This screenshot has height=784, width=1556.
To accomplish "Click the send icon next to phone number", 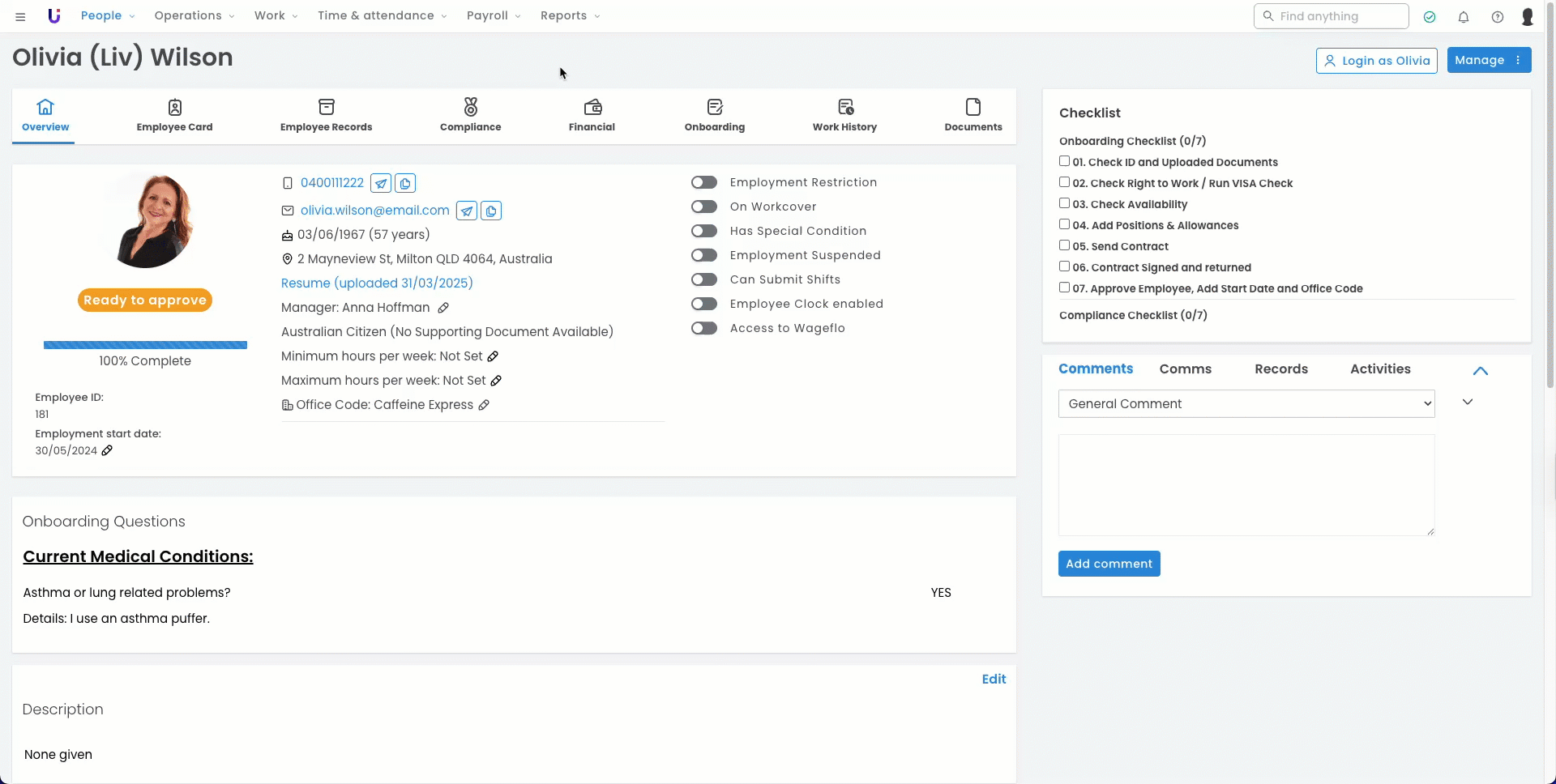I will pyautogui.click(x=381, y=183).
